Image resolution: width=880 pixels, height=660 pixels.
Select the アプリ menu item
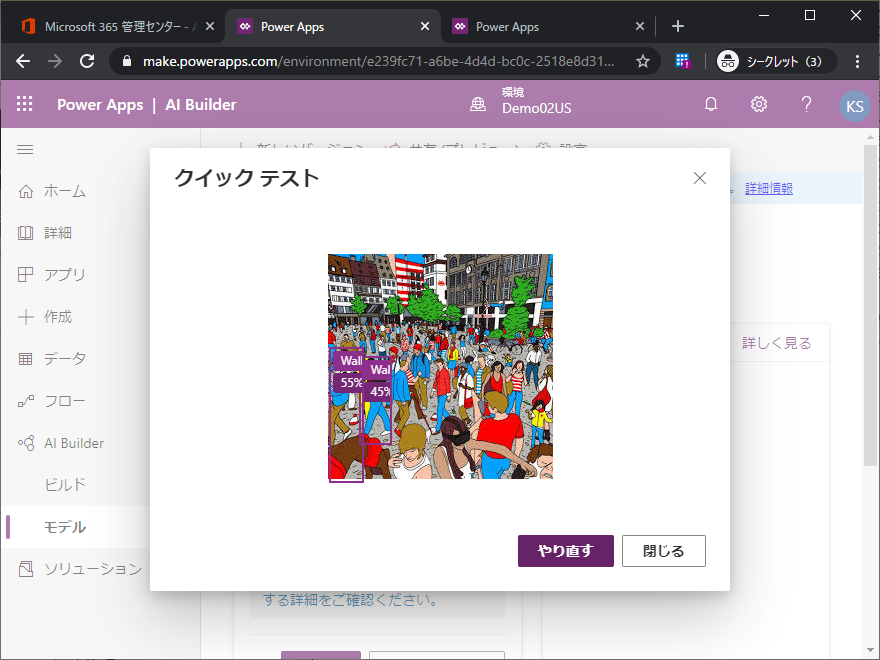click(65, 274)
